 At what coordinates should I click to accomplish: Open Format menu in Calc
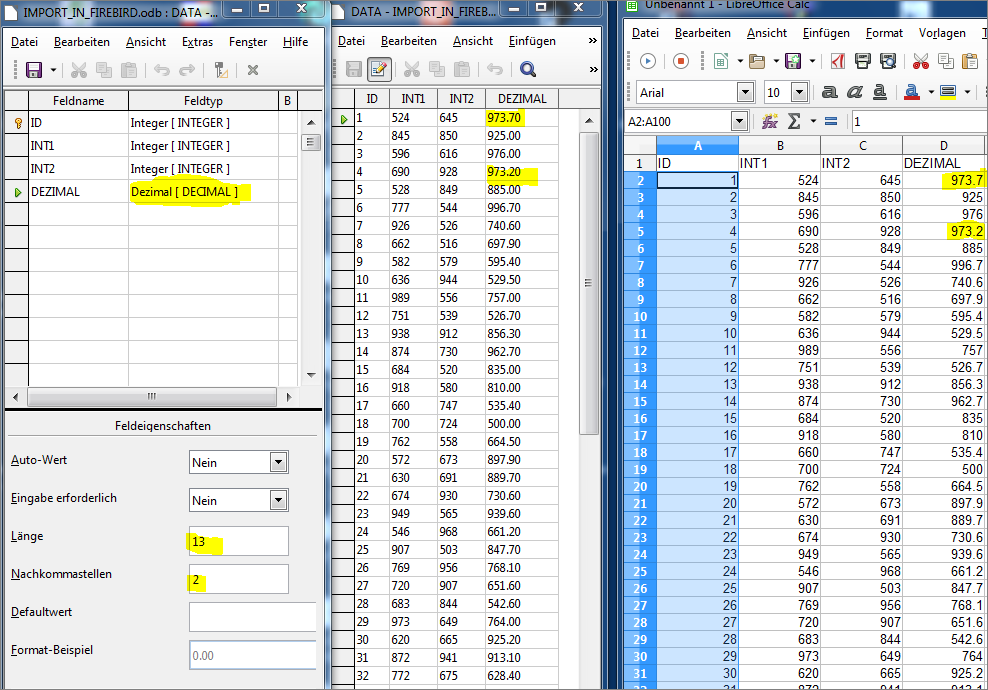[884, 33]
